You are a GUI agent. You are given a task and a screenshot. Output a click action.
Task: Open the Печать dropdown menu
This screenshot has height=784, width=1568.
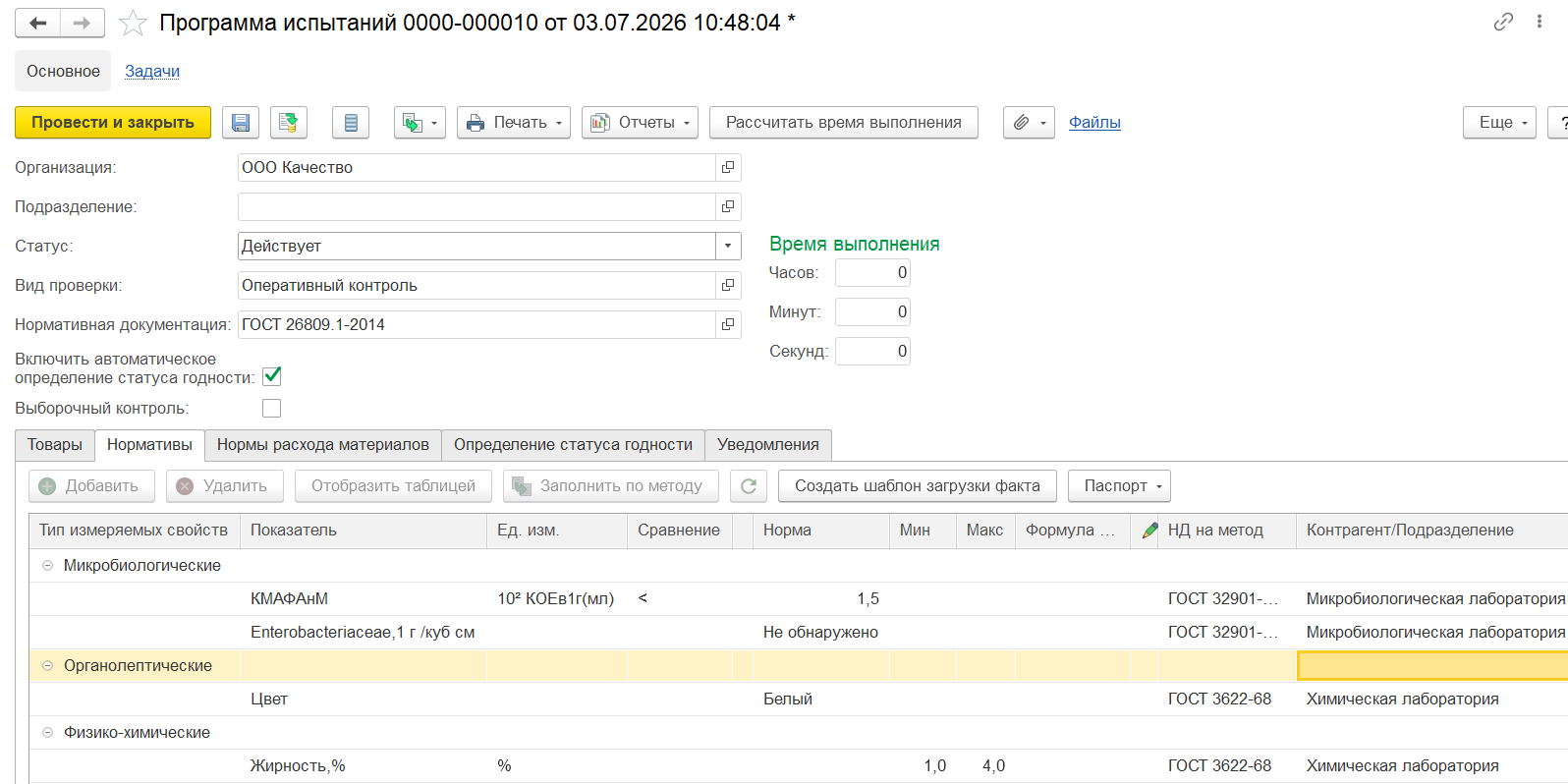(514, 123)
